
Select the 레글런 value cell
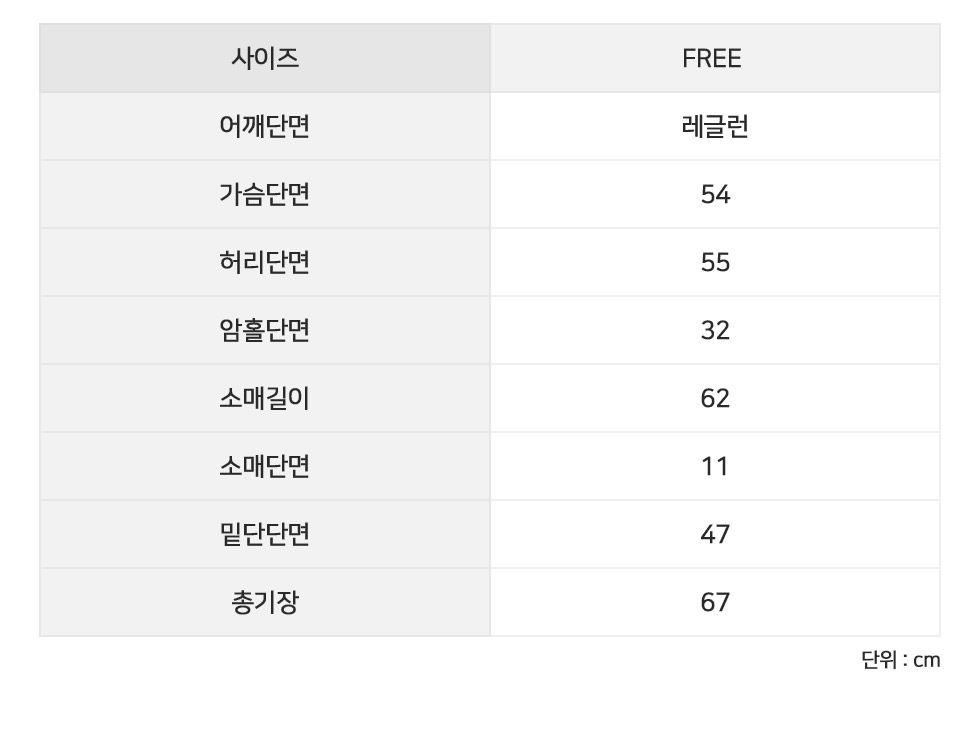pyautogui.click(x=715, y=127)
